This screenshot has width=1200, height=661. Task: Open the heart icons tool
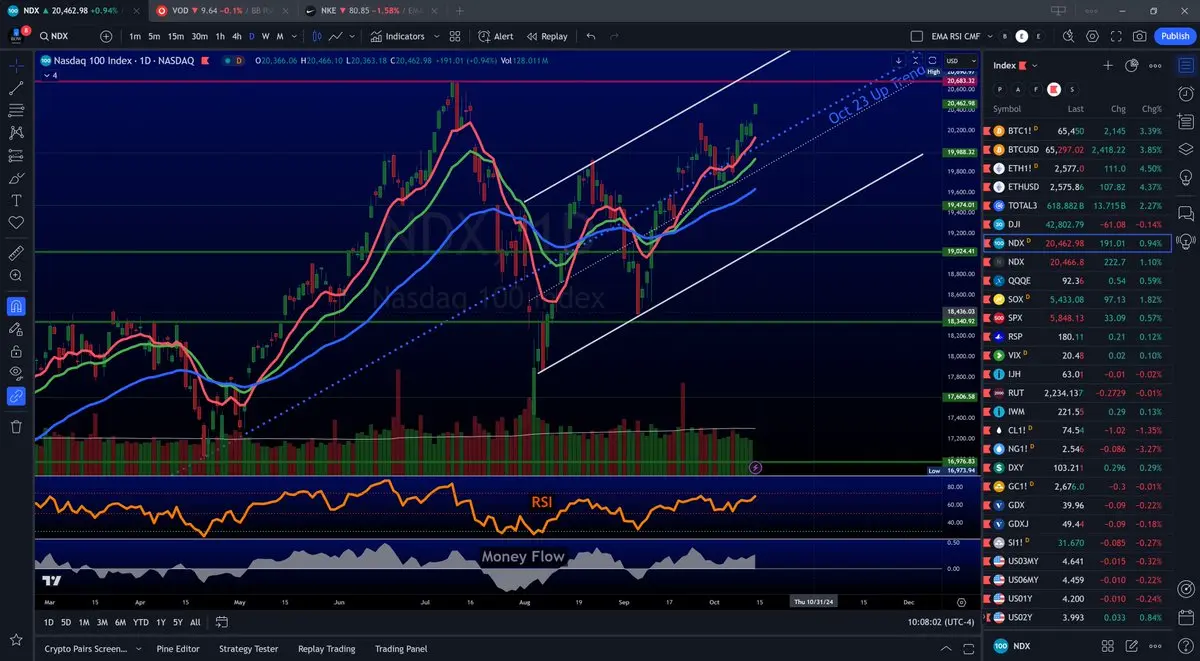click(x=16, y=222)
